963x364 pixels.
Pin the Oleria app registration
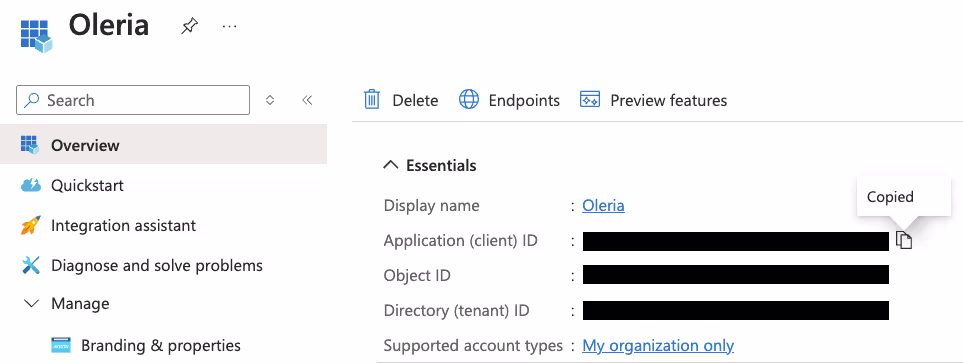(x=189, y=26)
